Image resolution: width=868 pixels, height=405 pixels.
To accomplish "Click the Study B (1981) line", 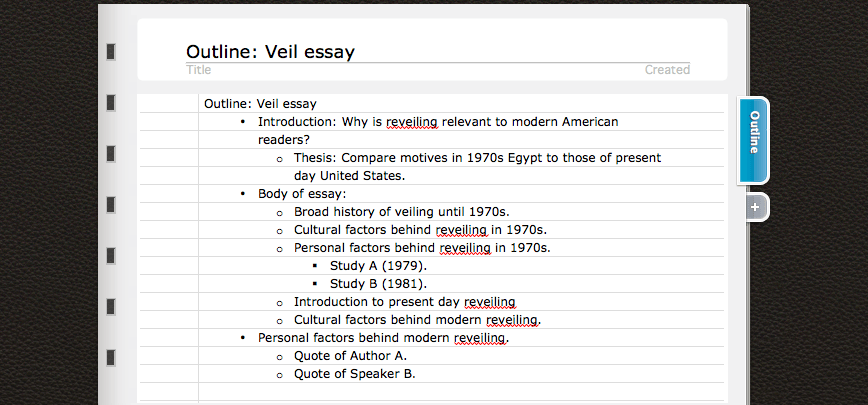I will [x=378, y=284].
